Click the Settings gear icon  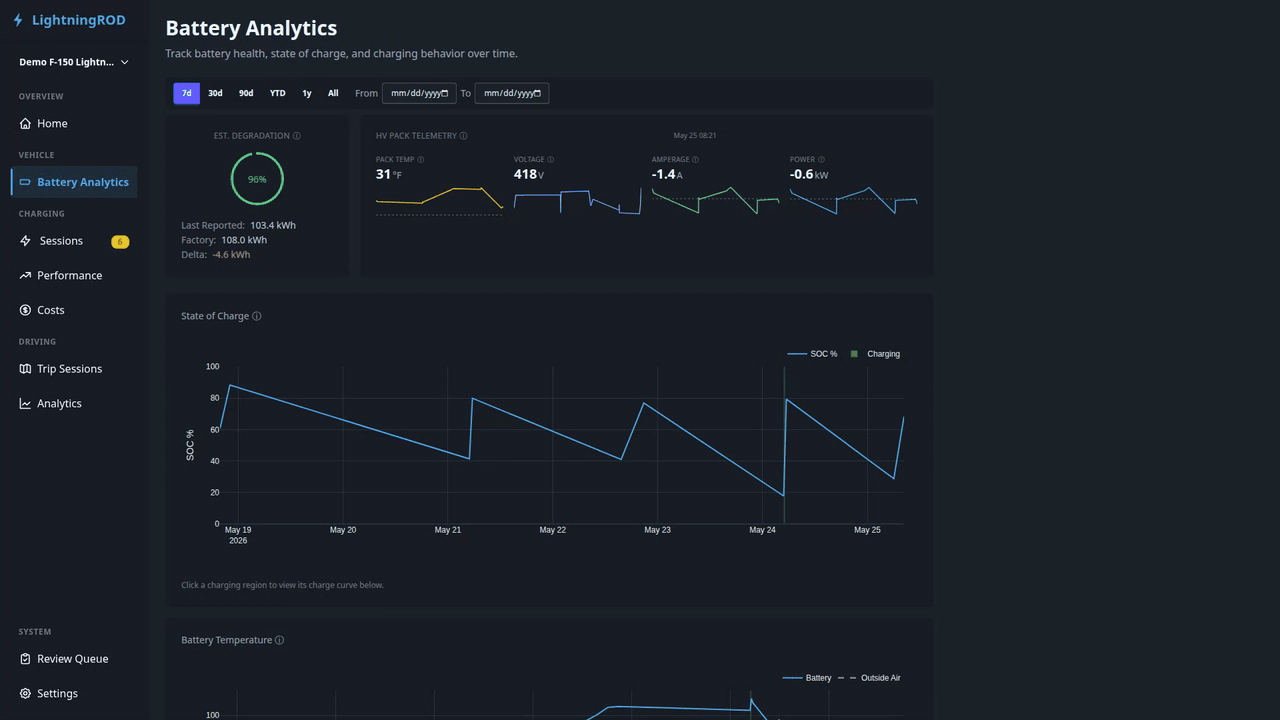[25, 694]
